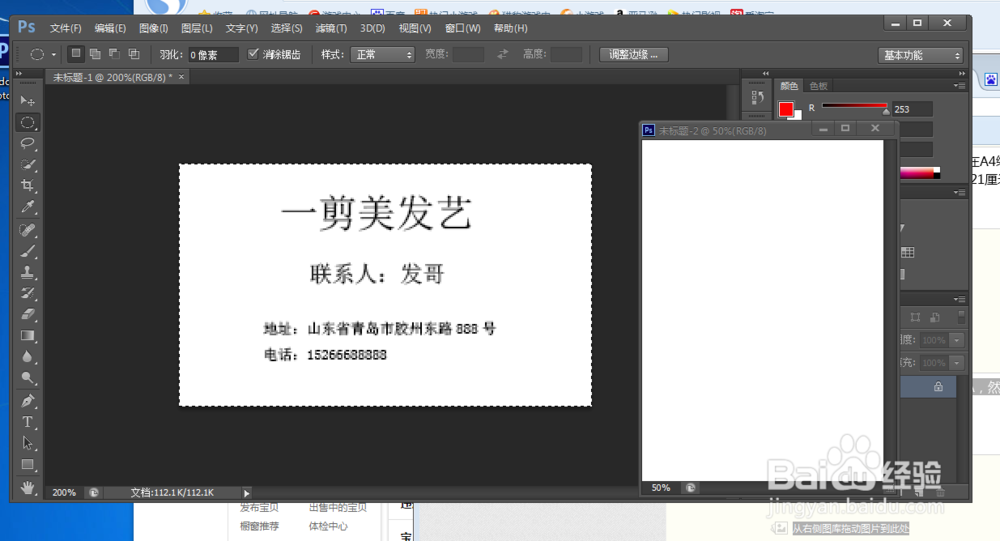Select the Spot Healing Brush tool

tap(27, 230)
